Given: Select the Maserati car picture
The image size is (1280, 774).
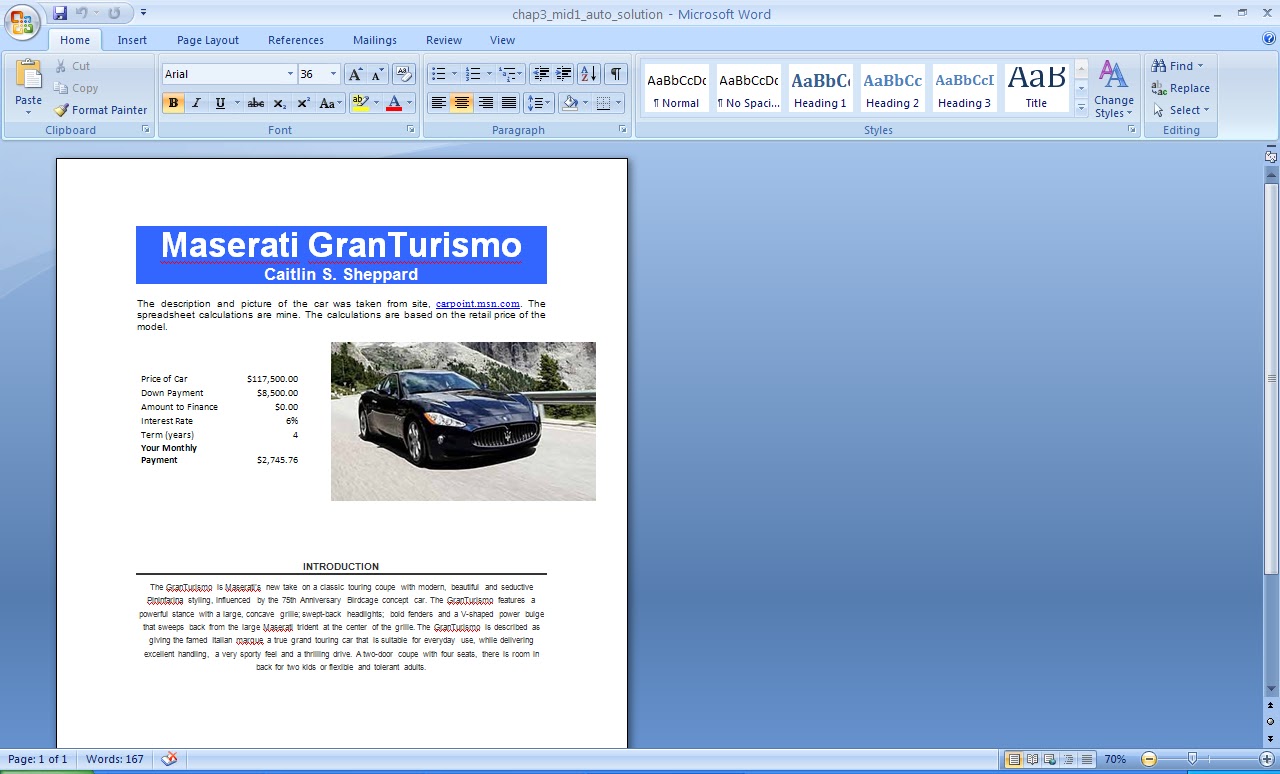Looking at the screenshot, I should tap(463, 421).
